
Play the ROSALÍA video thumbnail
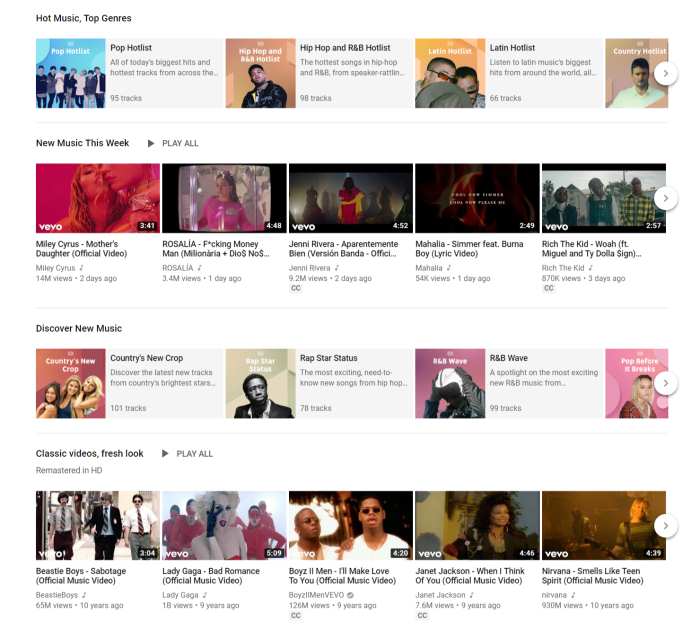point(224,198)
